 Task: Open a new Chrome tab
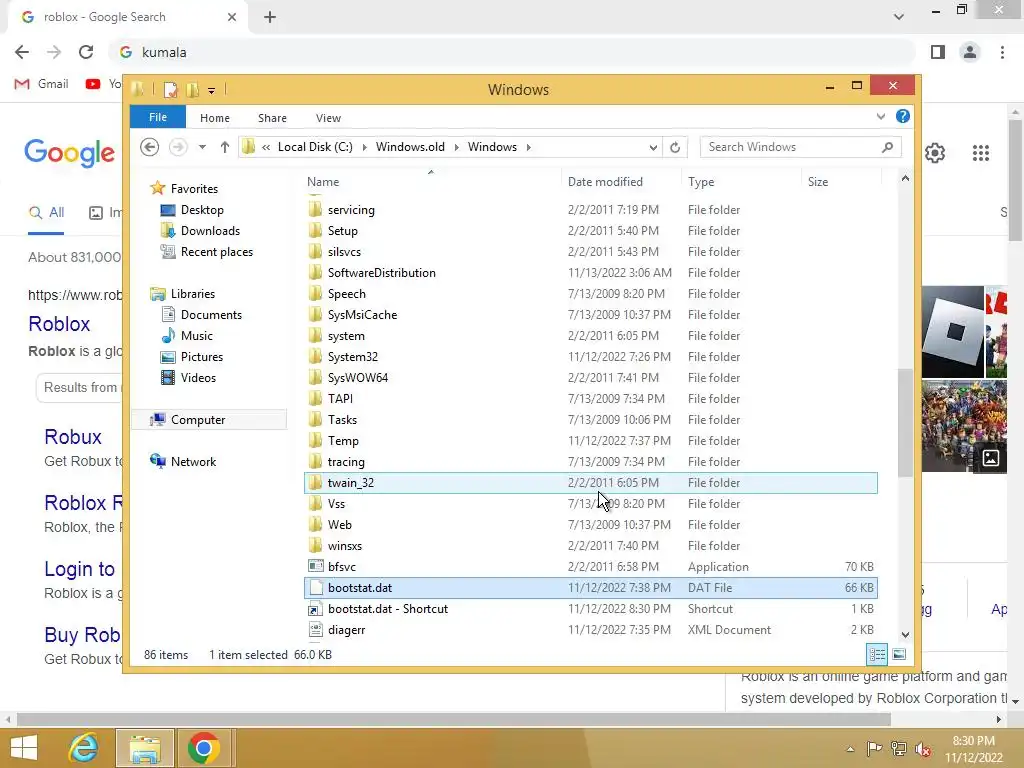pos(270,17)
